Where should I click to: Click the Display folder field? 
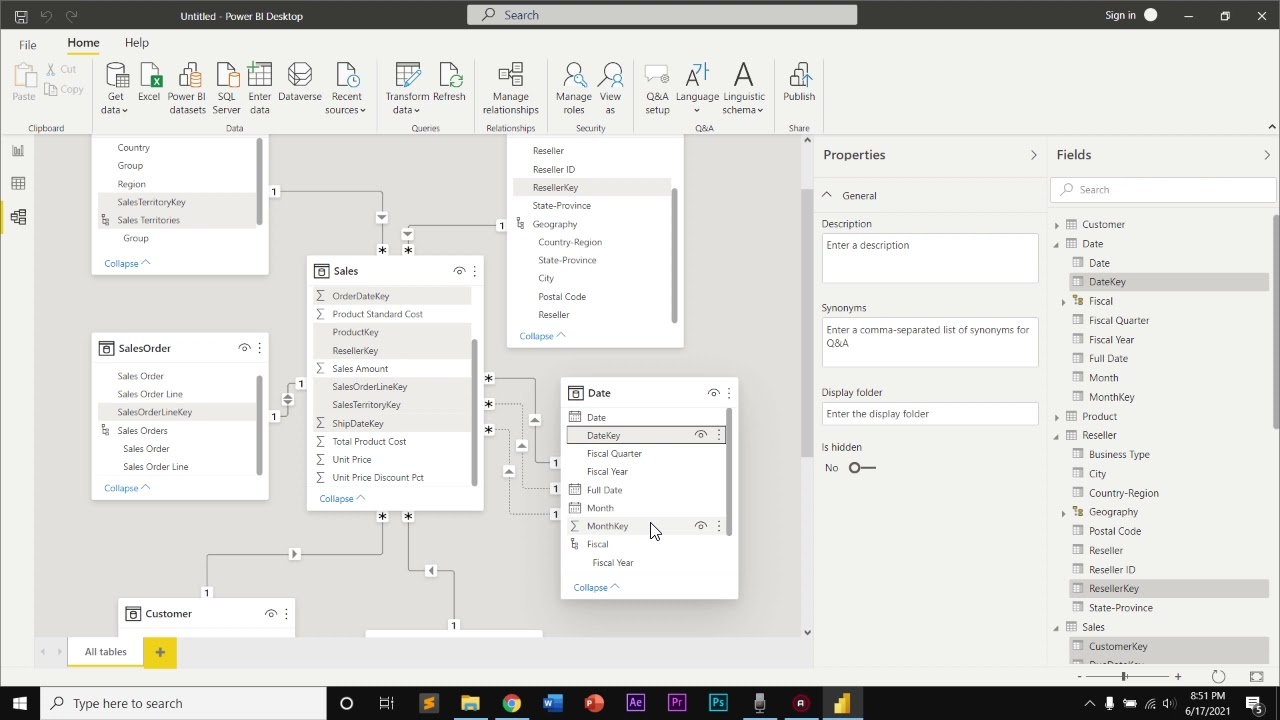930,414
